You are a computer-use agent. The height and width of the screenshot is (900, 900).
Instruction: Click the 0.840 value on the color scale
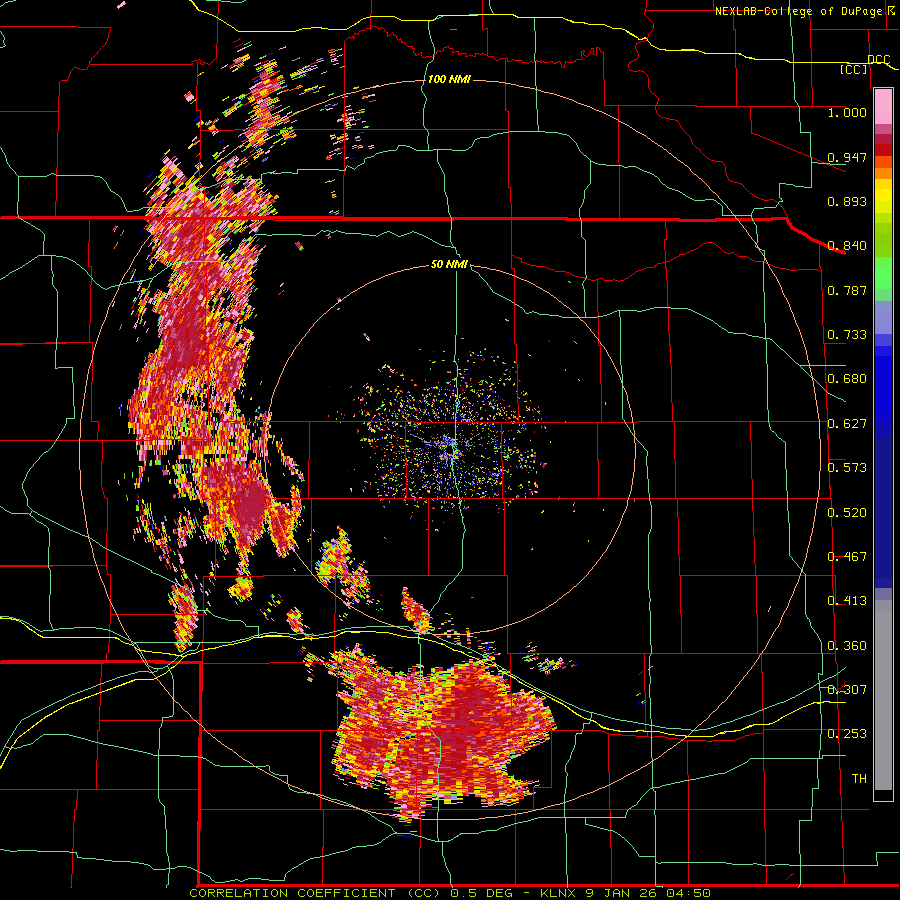pos(847,246)
